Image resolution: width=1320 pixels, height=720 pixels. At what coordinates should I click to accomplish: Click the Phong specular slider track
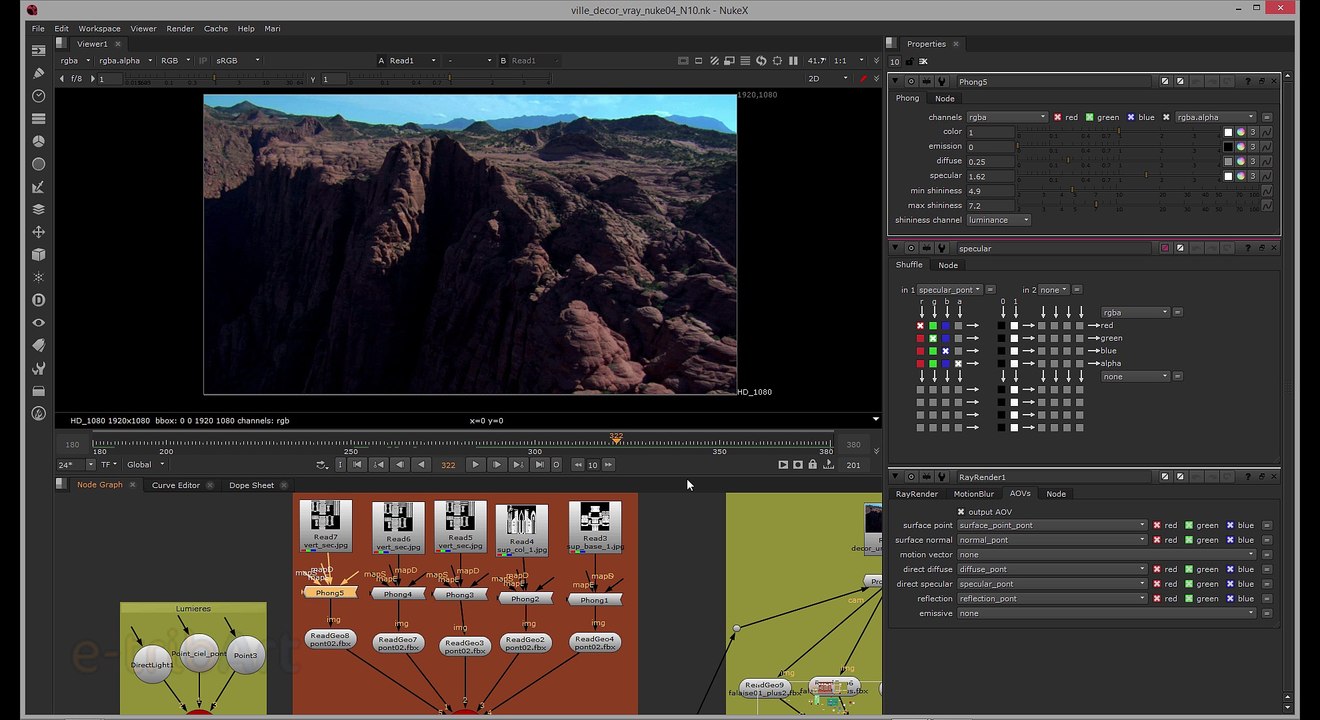(x=1118, y=176)
